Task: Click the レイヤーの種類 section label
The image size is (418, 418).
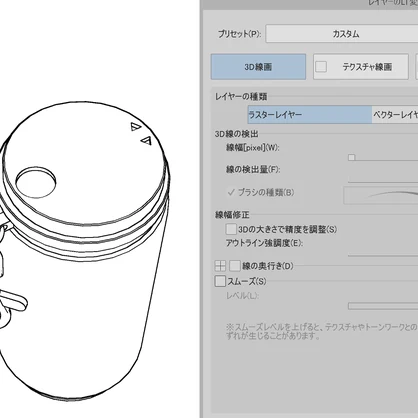Action: (x=241, y=97)
